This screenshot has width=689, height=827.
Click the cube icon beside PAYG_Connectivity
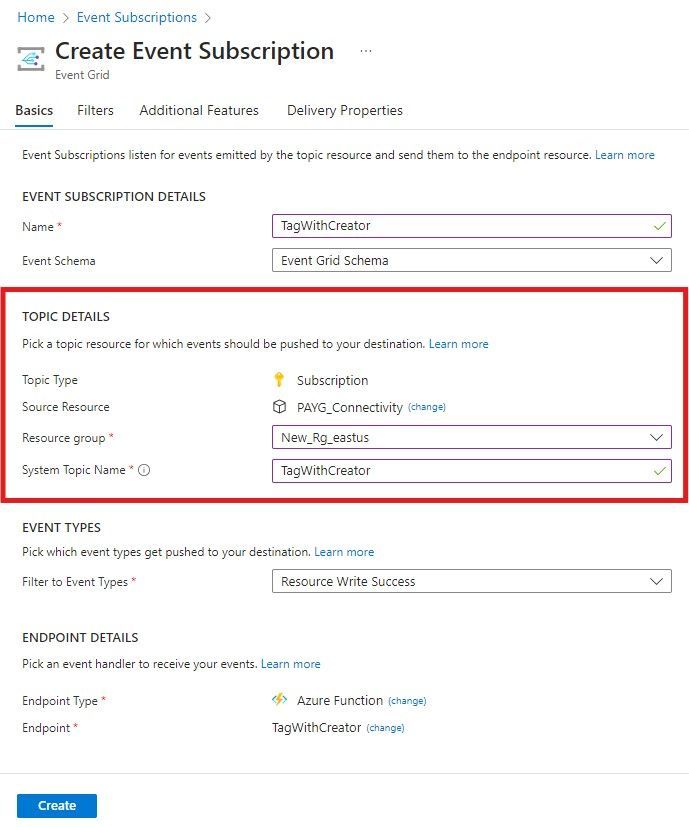279,407
